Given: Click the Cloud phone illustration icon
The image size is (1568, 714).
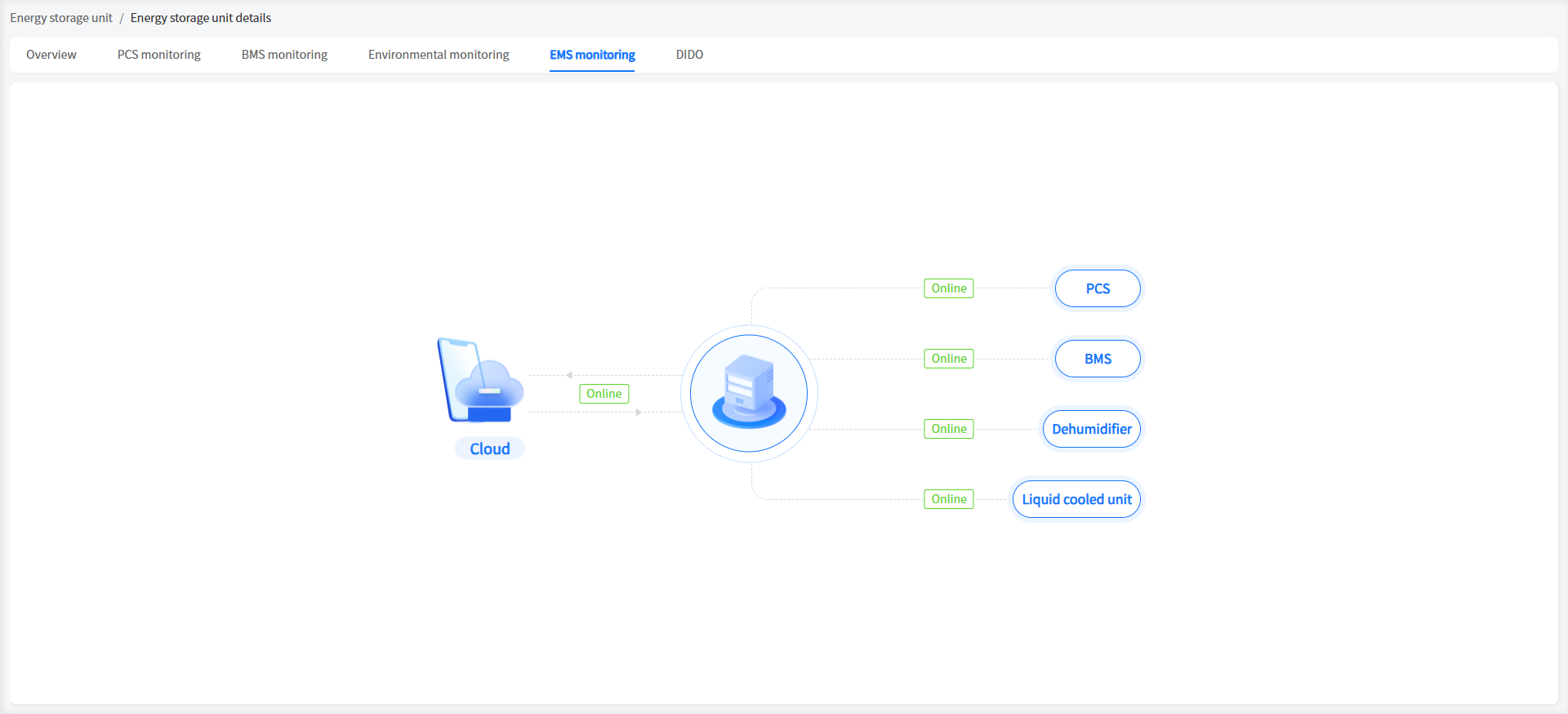Looking at the screenshot, I should click(x=480, y=381).
